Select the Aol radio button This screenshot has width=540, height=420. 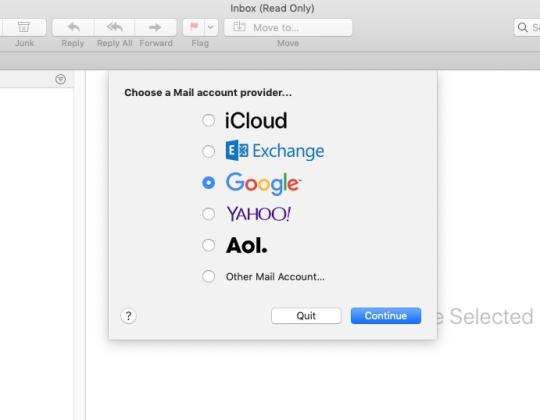[208, 245]
